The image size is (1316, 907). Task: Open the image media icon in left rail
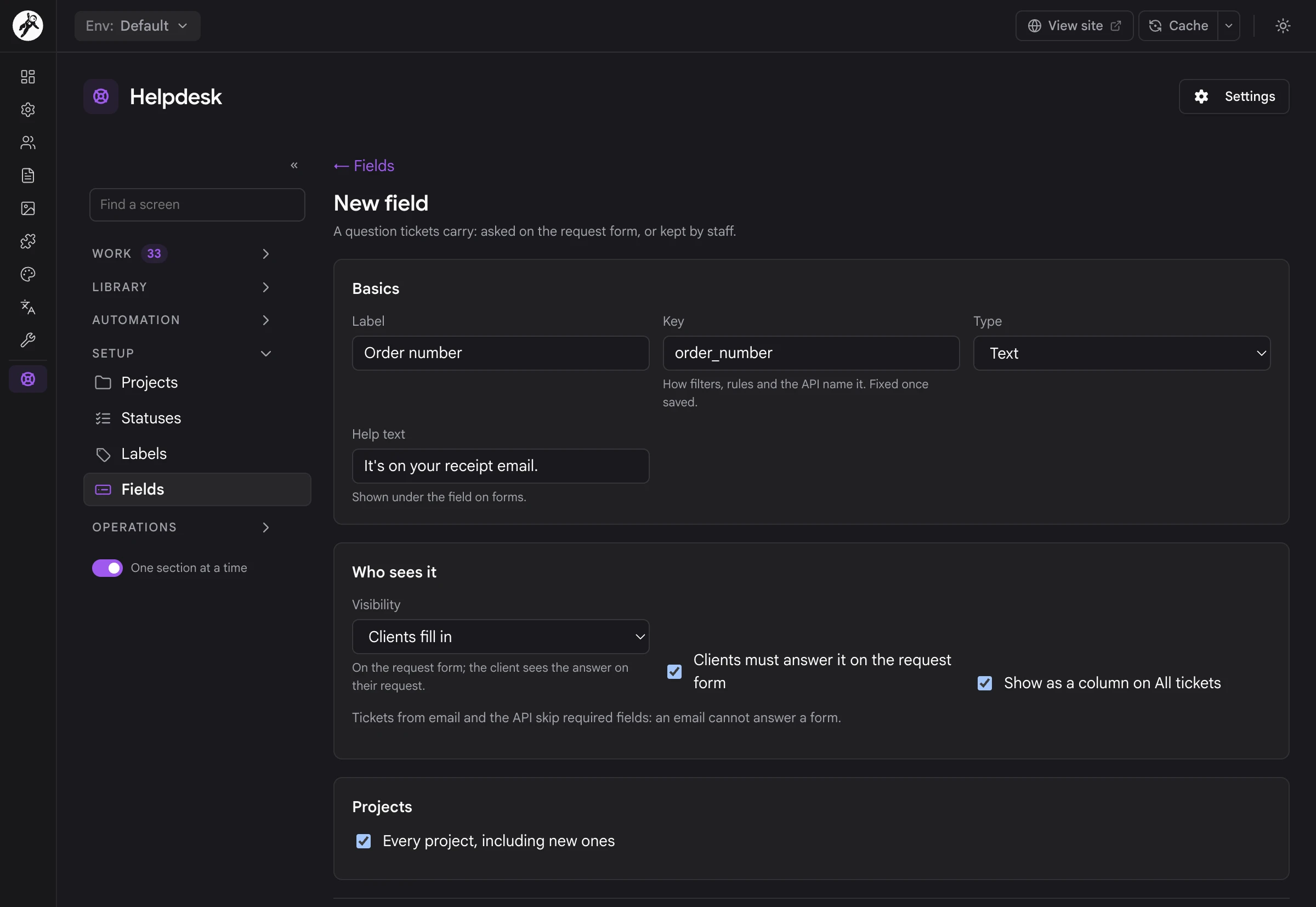[x=28, y=208]
